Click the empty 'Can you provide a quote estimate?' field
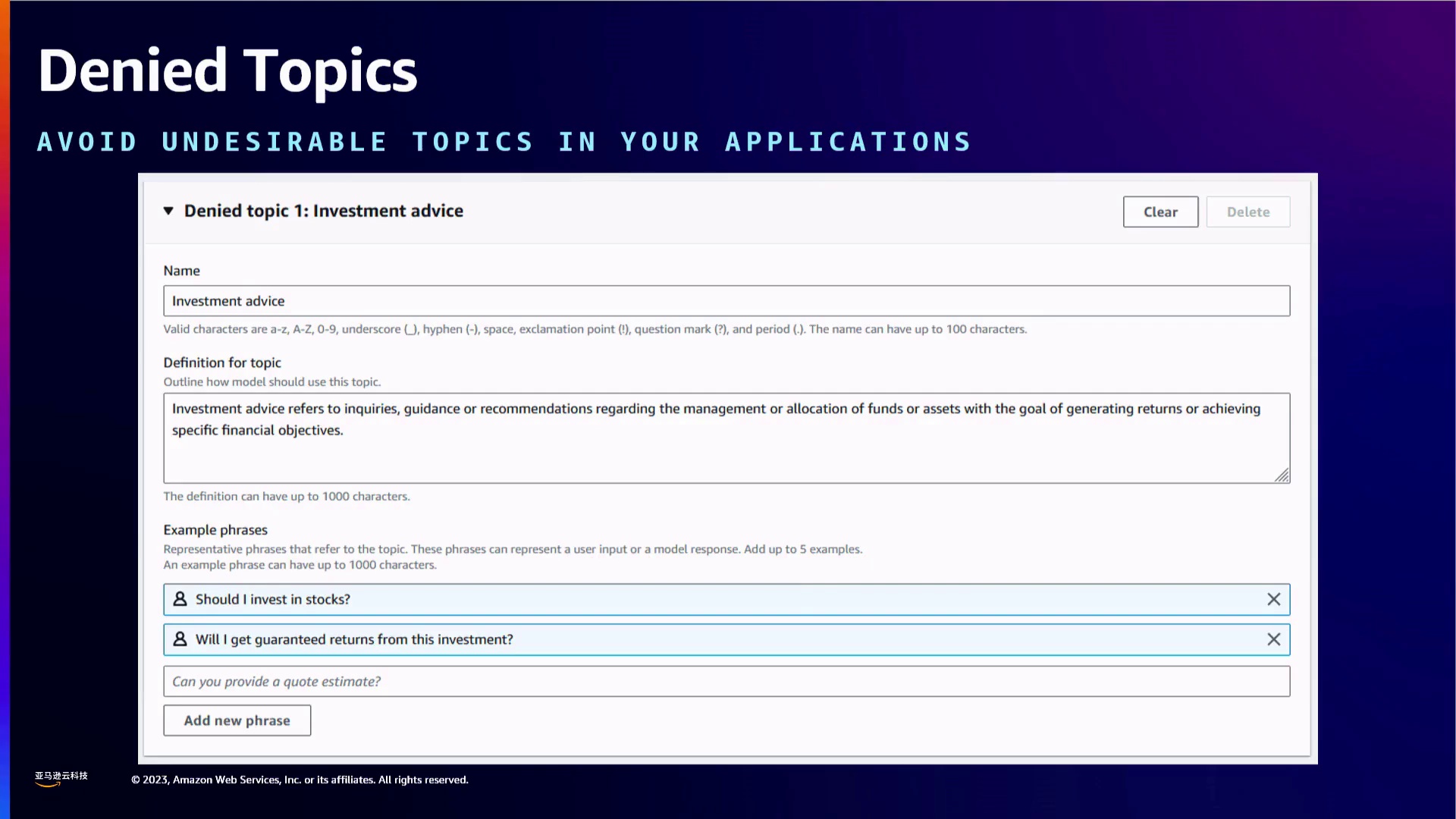 (x=726, y=682)
